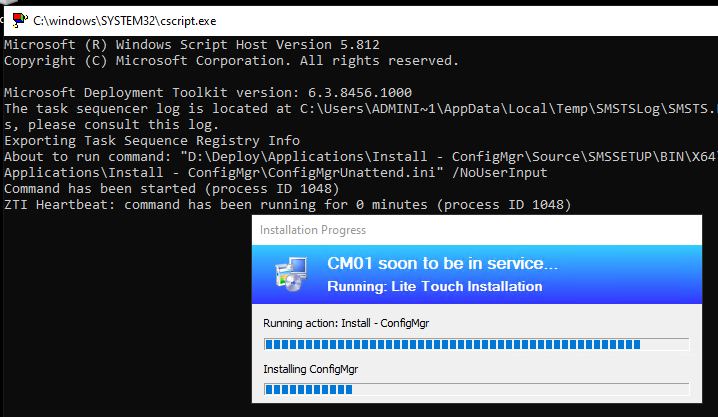The width and height of the screenshot is (718, 417).
Task: Click the Installing ConfigMgr step progress bar
Action: pyautogui.click(x=476, y=388)
